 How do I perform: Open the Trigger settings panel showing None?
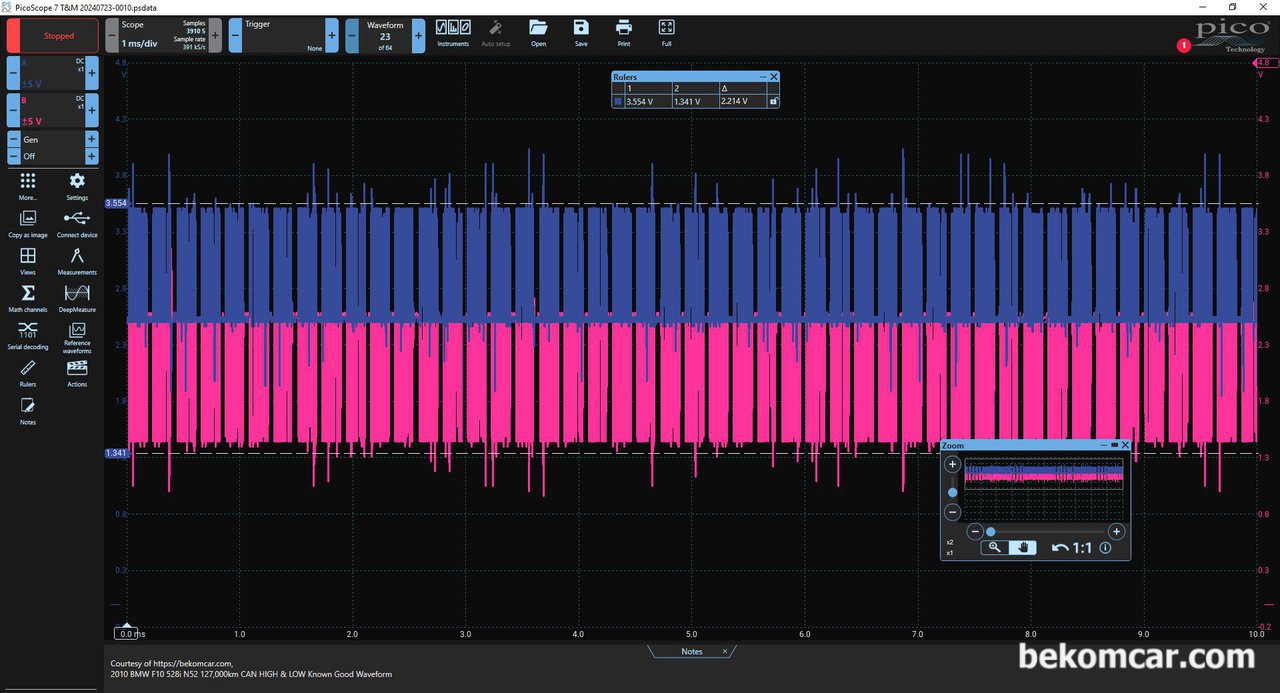pyautogui.click(x=284, y=35)
